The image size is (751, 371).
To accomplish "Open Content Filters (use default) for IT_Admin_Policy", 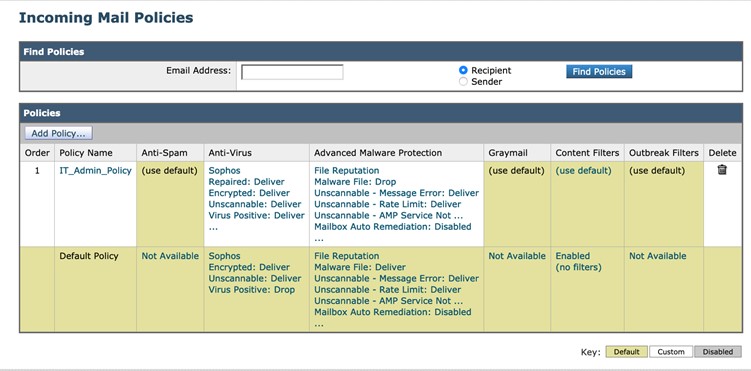I will [x=583, y=170].
